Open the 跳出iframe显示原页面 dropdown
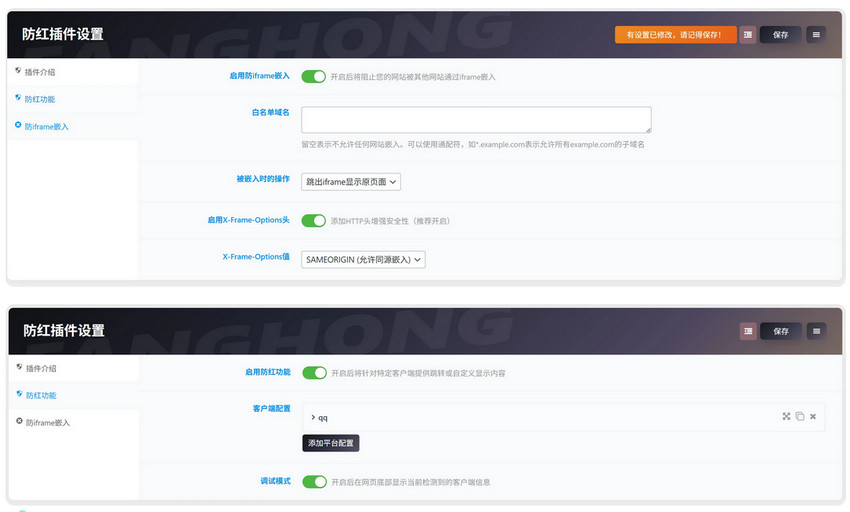This screenshot has height=512, width=850. [x=351, y=182]
